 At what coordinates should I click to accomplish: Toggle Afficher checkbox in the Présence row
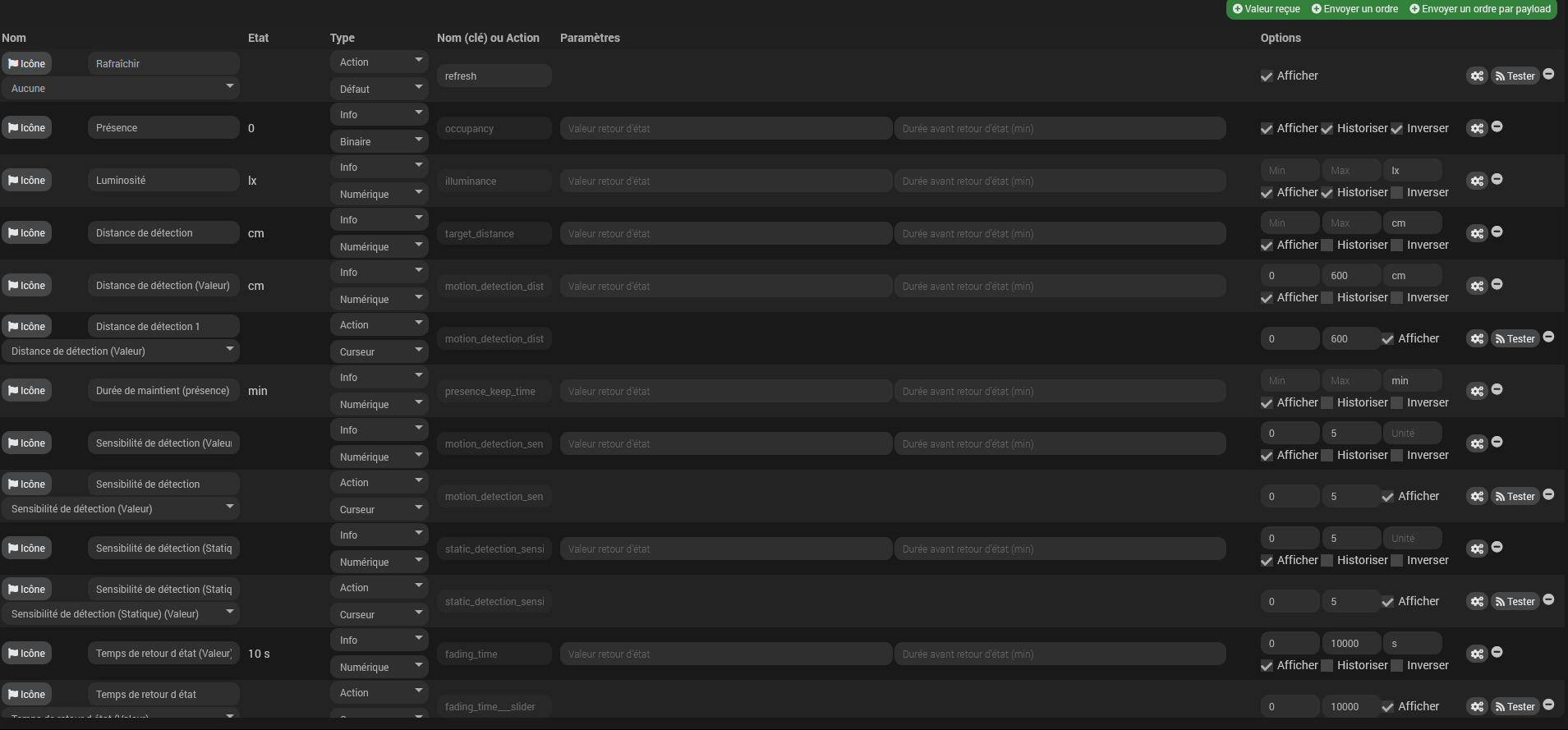(1267, 129)
